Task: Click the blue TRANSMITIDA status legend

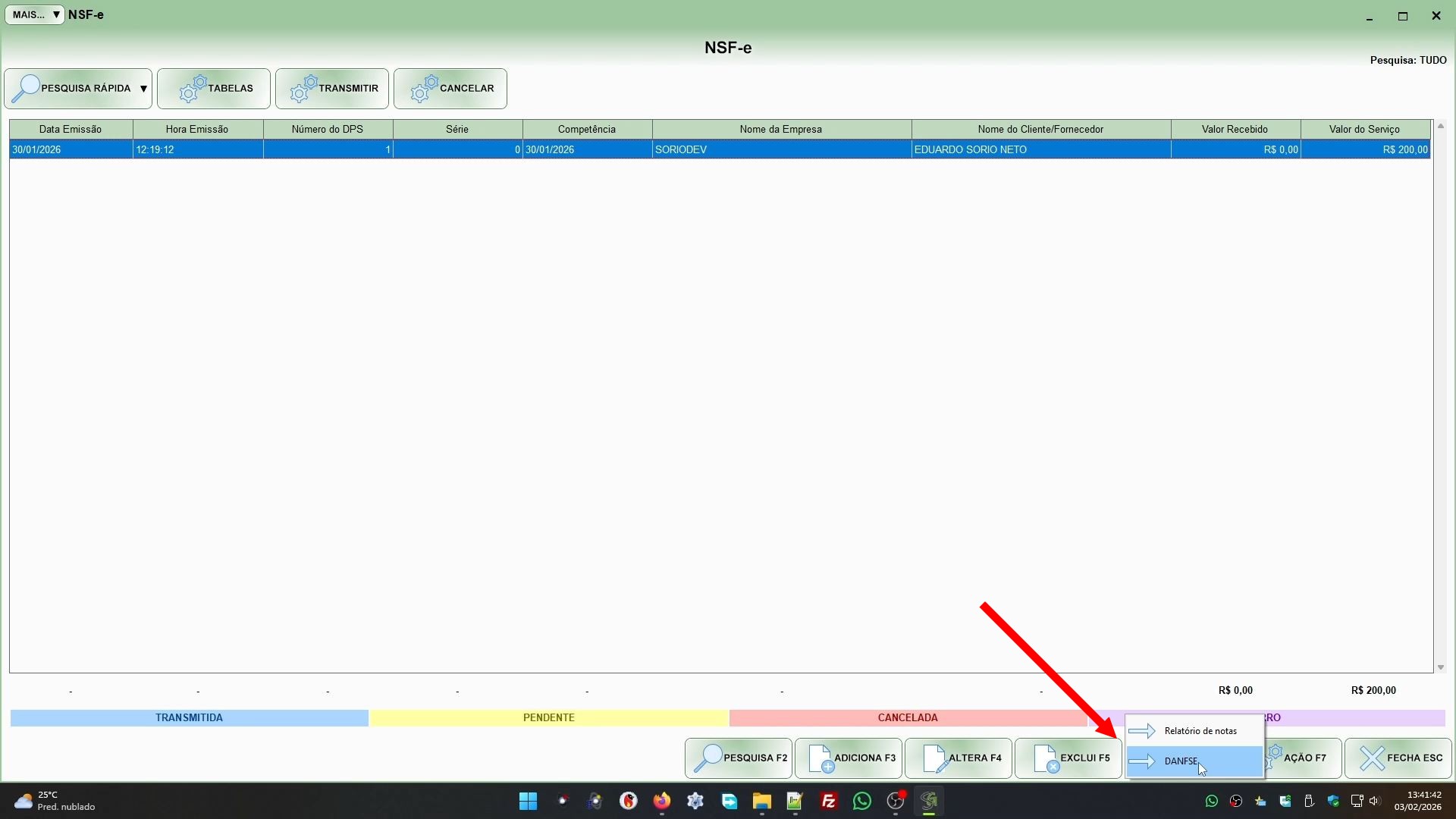Action: [x=189, y=718]
